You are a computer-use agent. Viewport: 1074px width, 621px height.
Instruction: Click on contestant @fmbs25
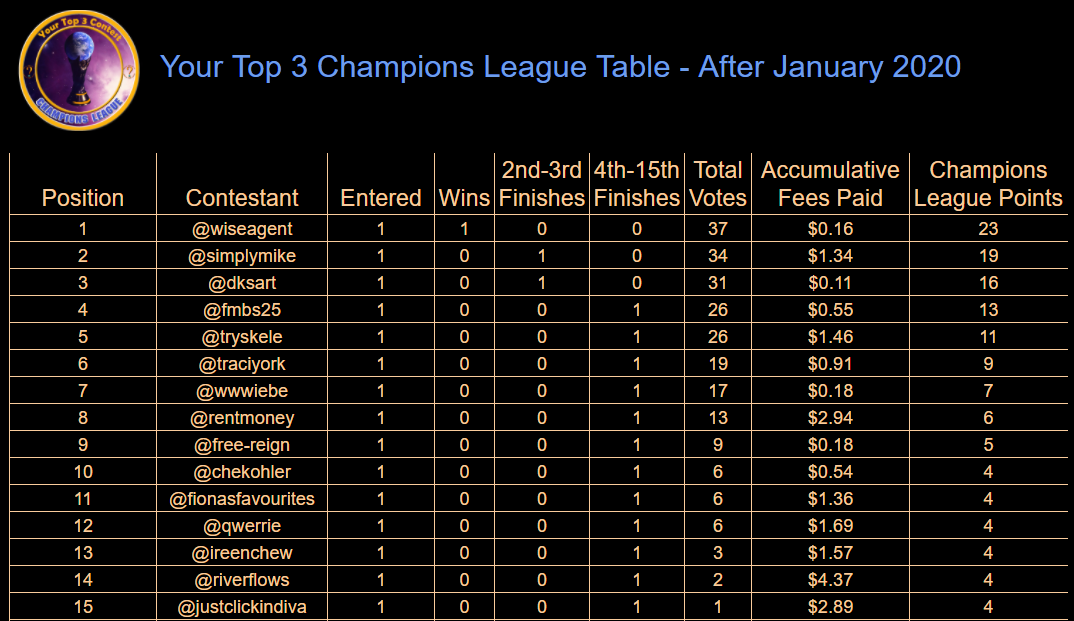click(x=242, y=310)
